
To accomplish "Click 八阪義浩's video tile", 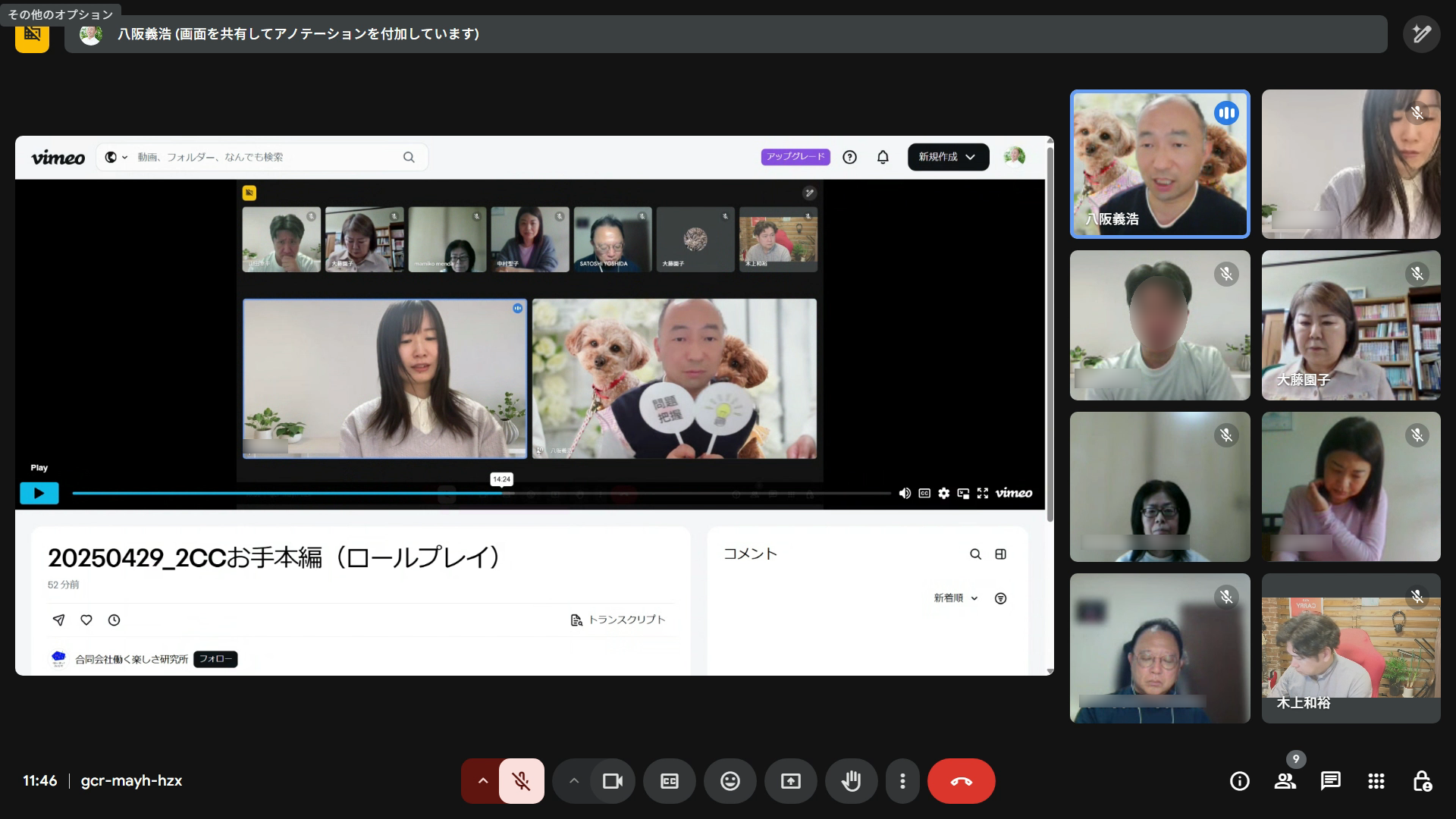I will [x=1159, y=164].
